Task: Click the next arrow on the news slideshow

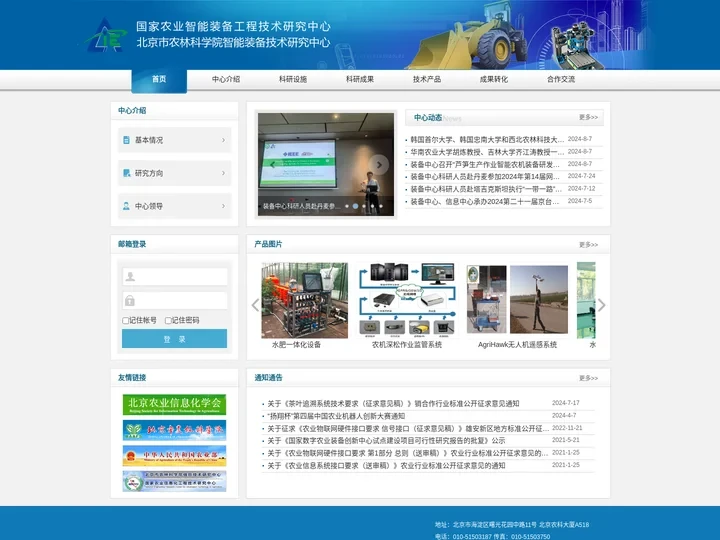Action: tap(379, 164)
